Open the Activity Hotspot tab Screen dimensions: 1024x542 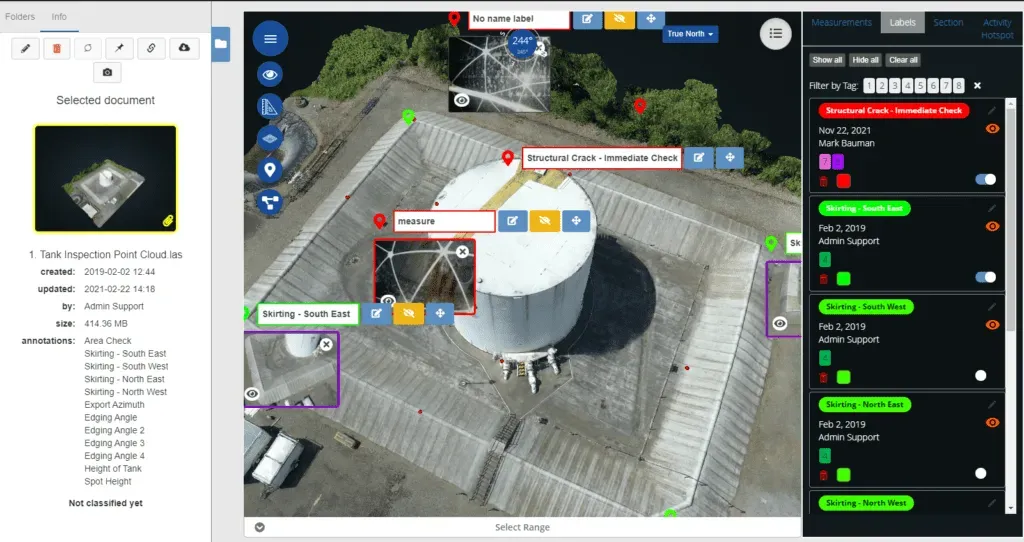pyautogui.click(x=997, y=28)
